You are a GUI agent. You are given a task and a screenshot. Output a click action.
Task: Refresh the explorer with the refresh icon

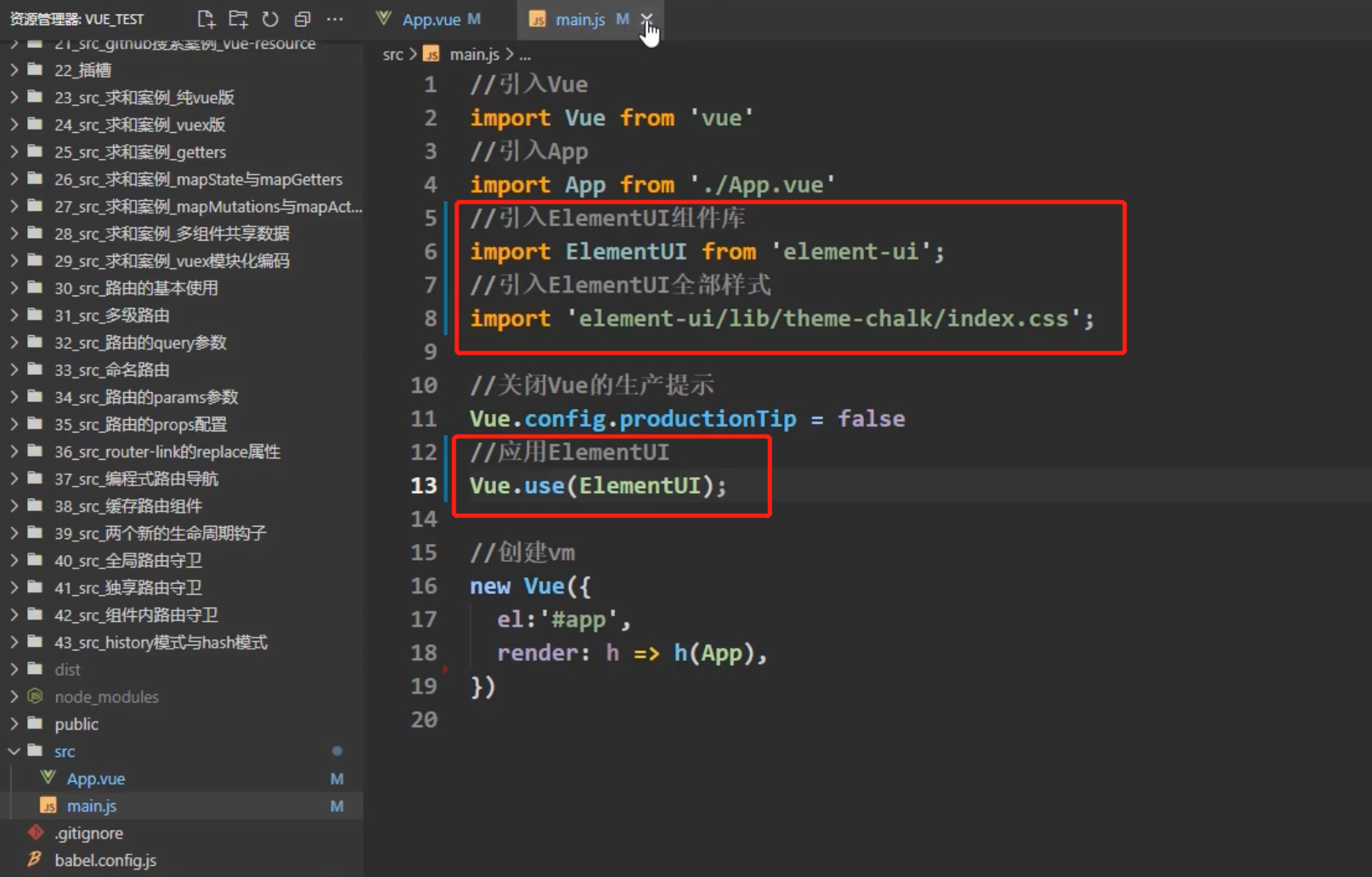270,19
